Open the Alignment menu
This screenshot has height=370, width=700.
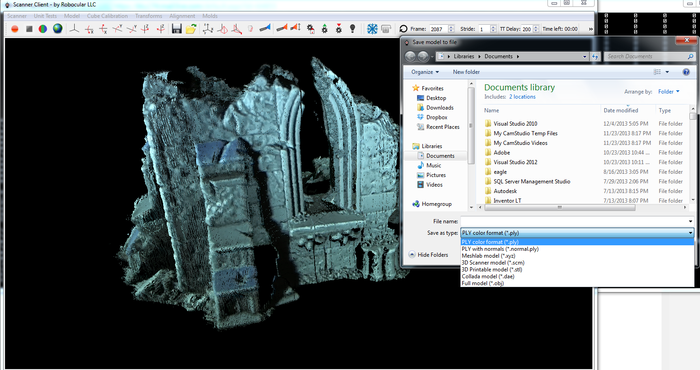(x=182, y=16)
